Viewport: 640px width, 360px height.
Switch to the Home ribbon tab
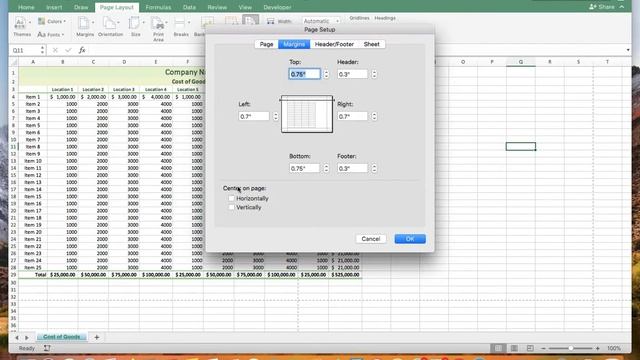26,7
